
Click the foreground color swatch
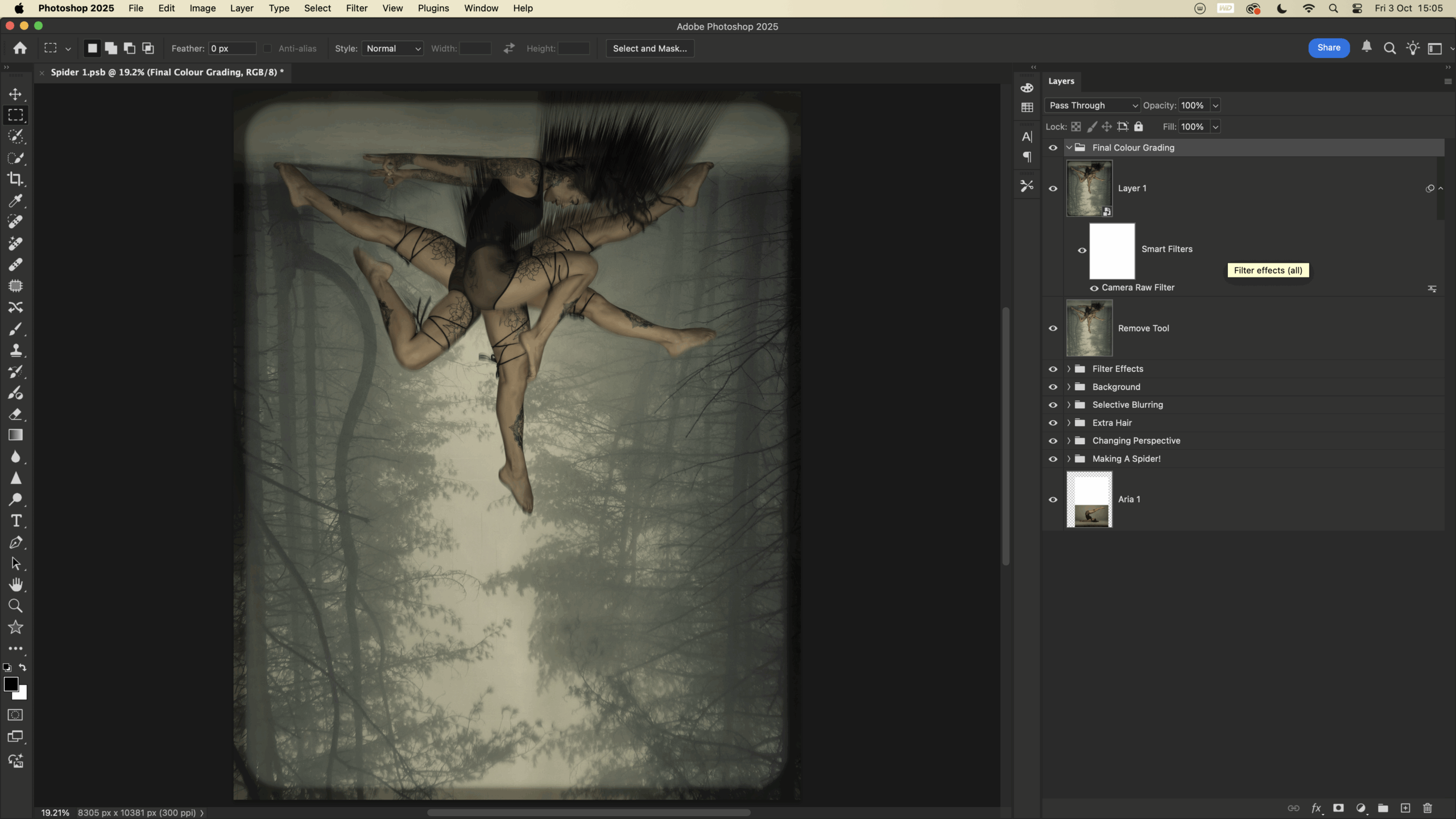pos(10,684)
